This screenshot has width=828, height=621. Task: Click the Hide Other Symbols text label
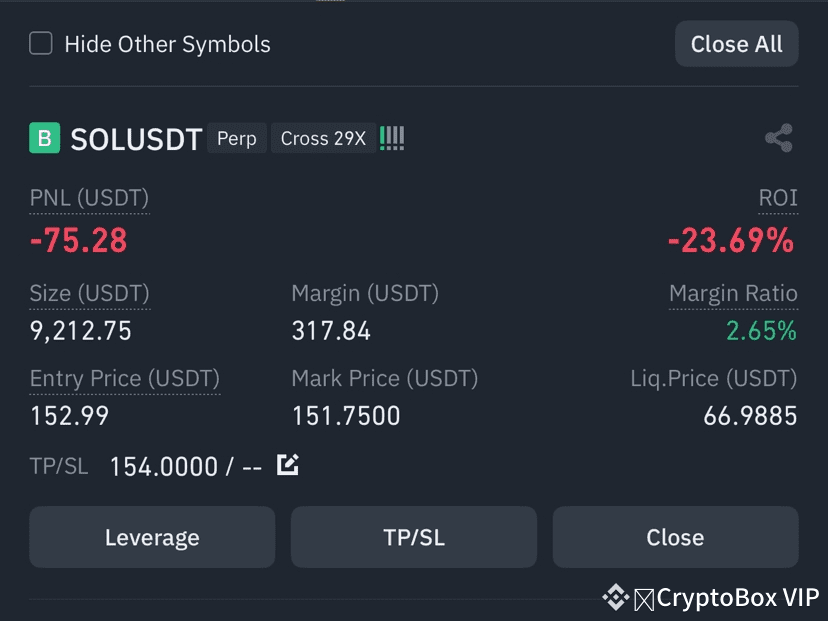tap(167, 44)
